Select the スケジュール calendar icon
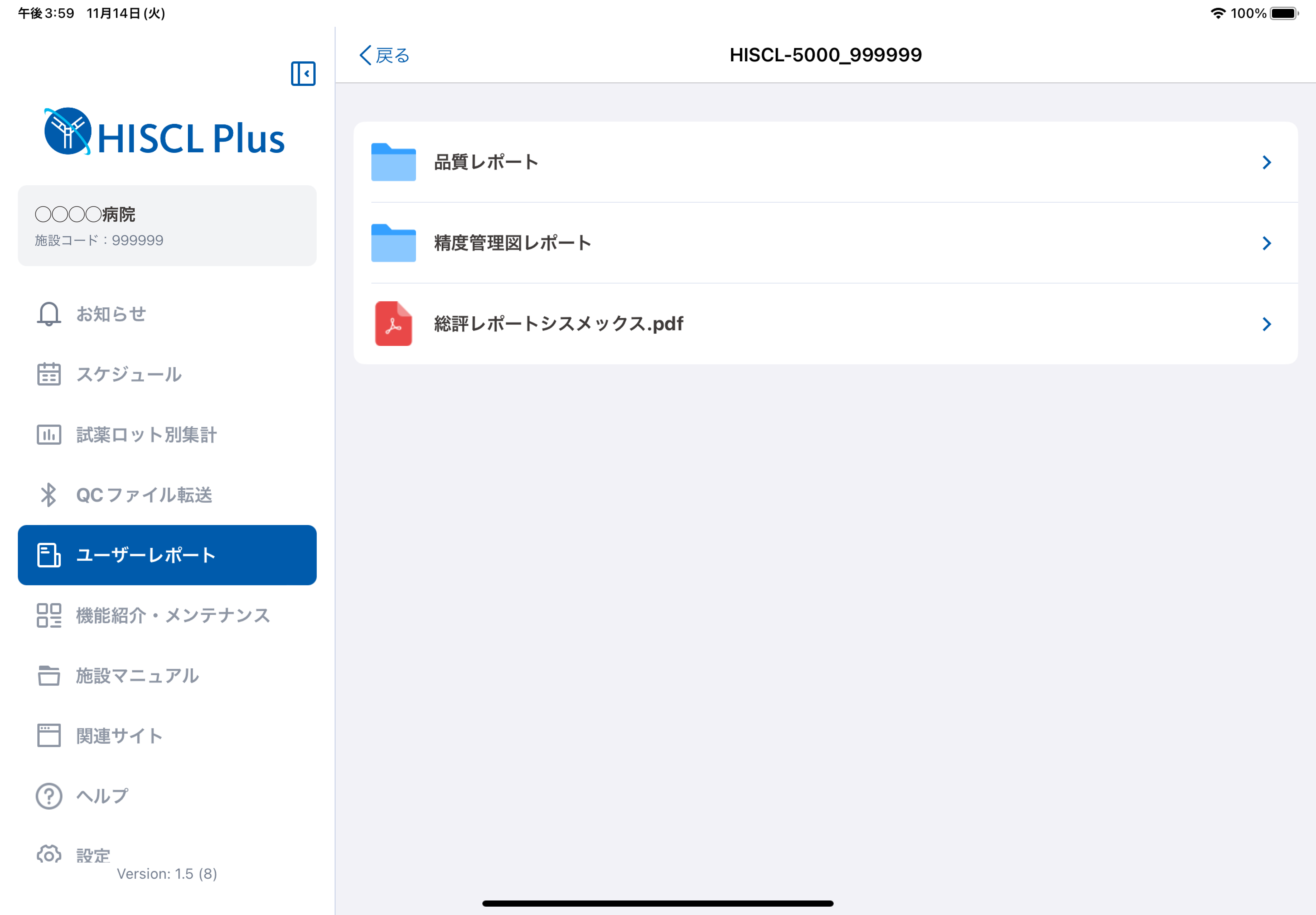Image resolution: width=1316 pixels, height=915 pixels. [x=49, y=374]
